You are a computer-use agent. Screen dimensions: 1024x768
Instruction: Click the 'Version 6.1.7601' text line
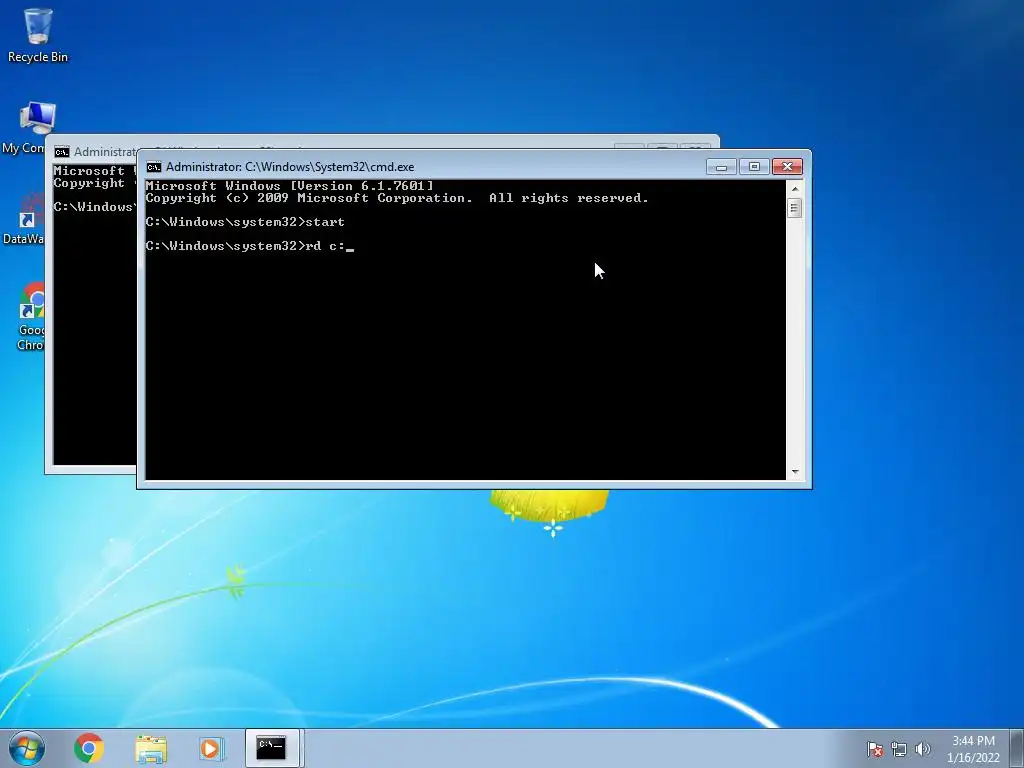(x=289, y=186)
